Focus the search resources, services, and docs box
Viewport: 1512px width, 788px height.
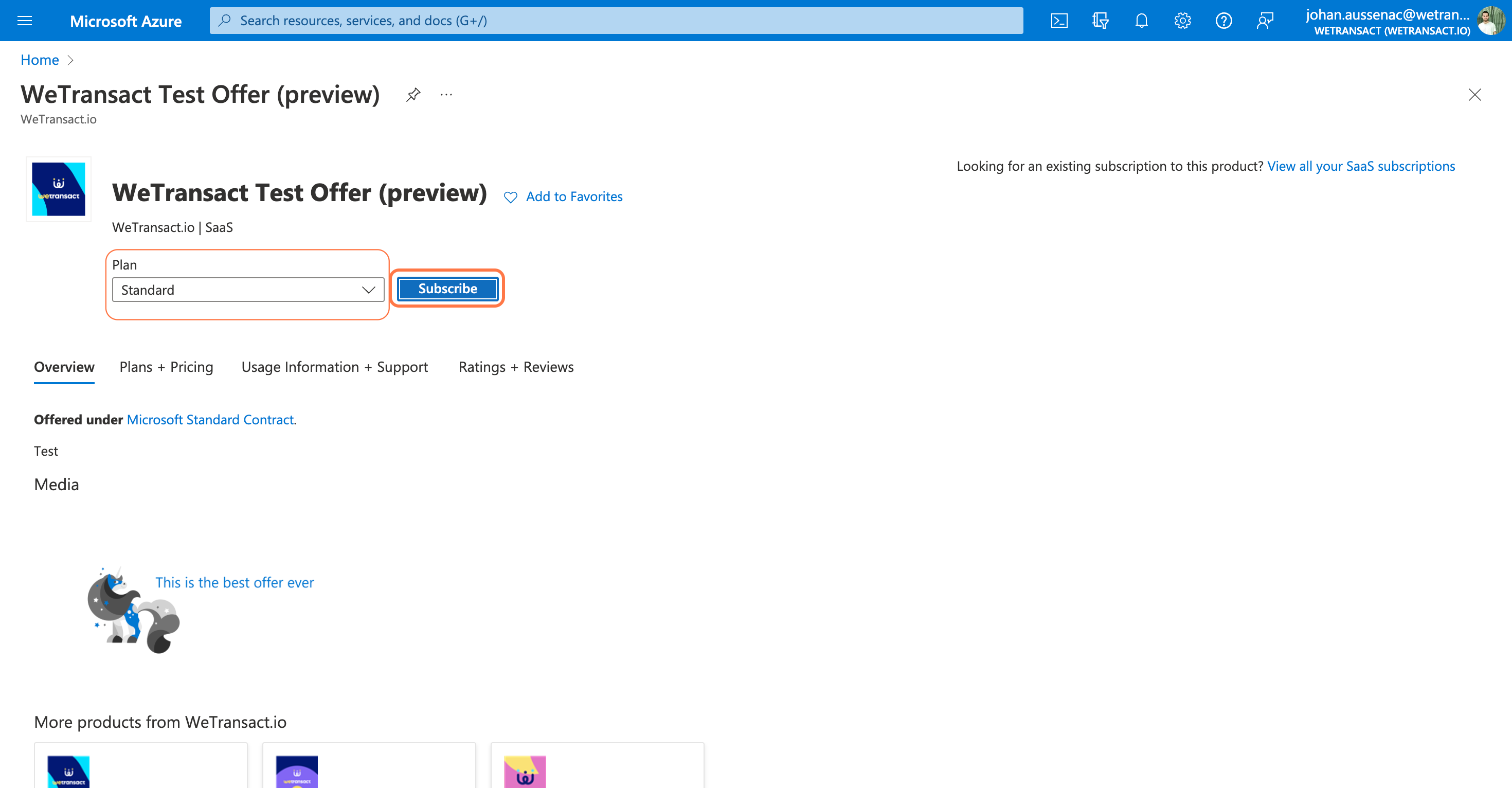616,21
